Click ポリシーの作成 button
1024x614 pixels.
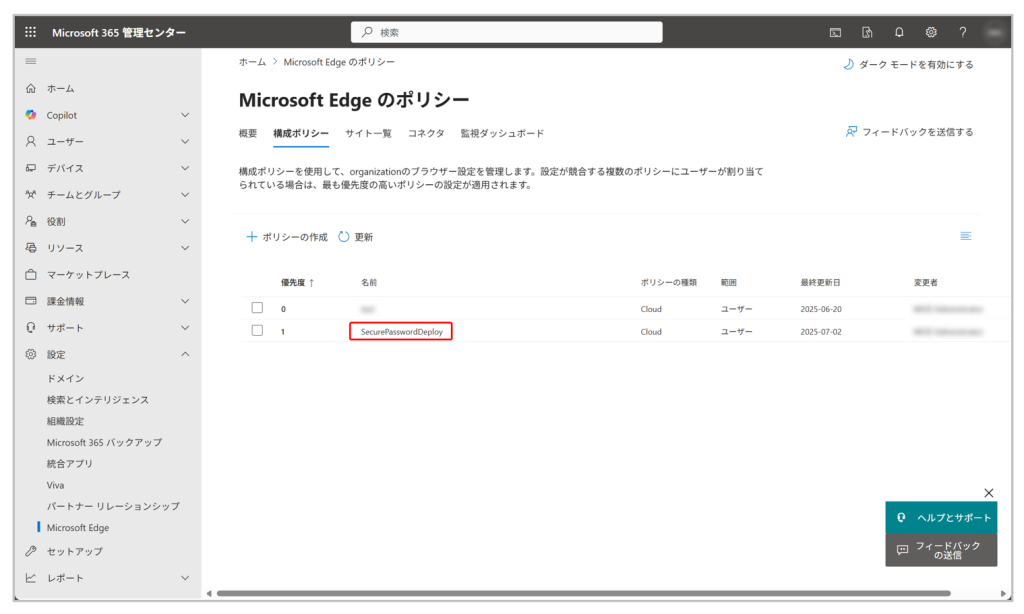click(287, 236)
